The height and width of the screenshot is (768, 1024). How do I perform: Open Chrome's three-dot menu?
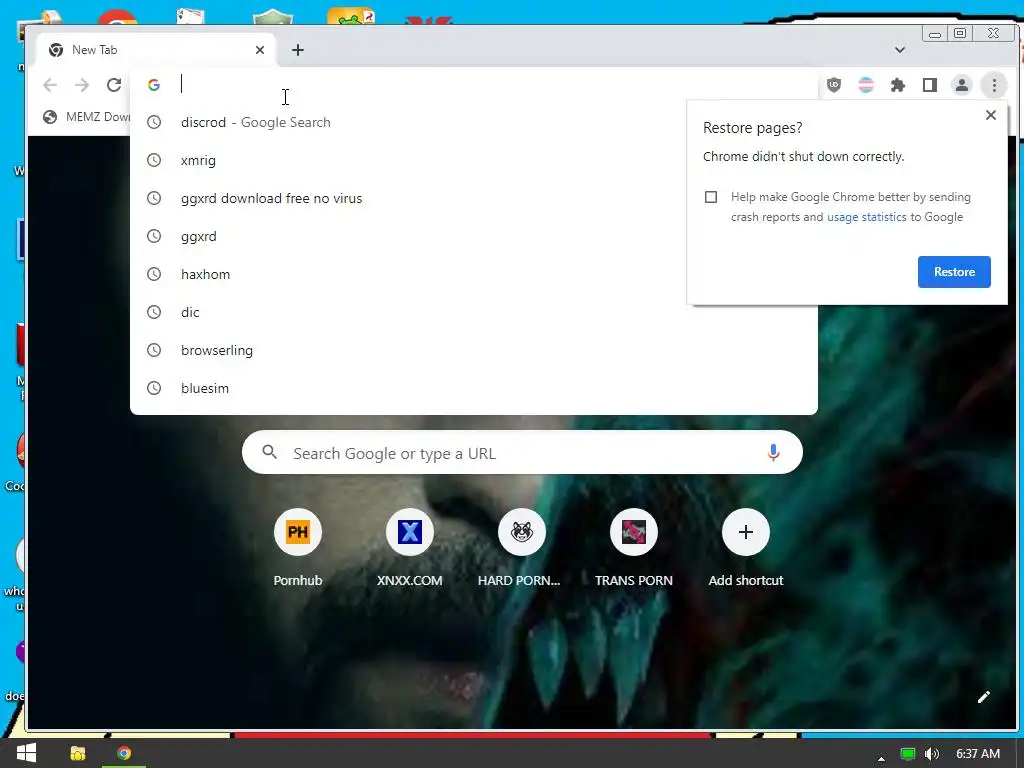[x=994, y=85]
